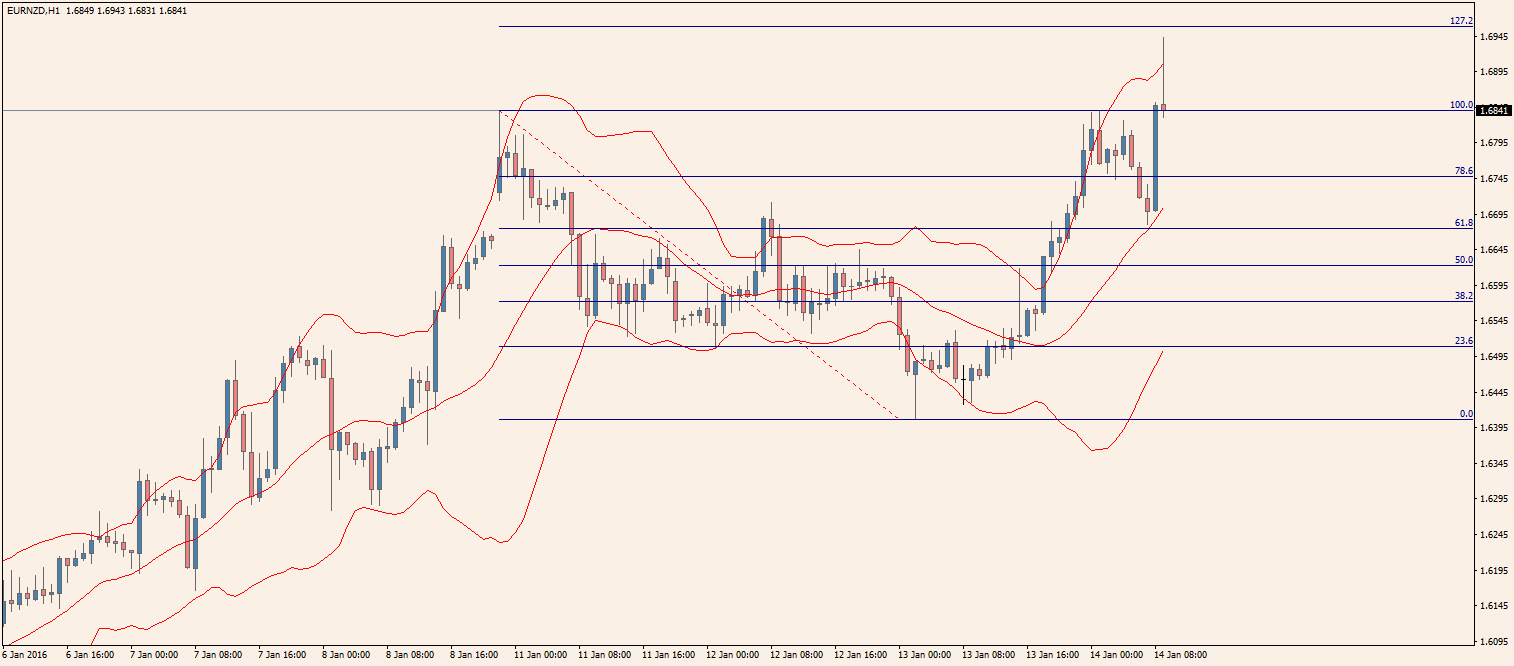Click the 1.6395 price axis label
Image resolution: width=1514 pixels, height=666 pixels.
1495,428
